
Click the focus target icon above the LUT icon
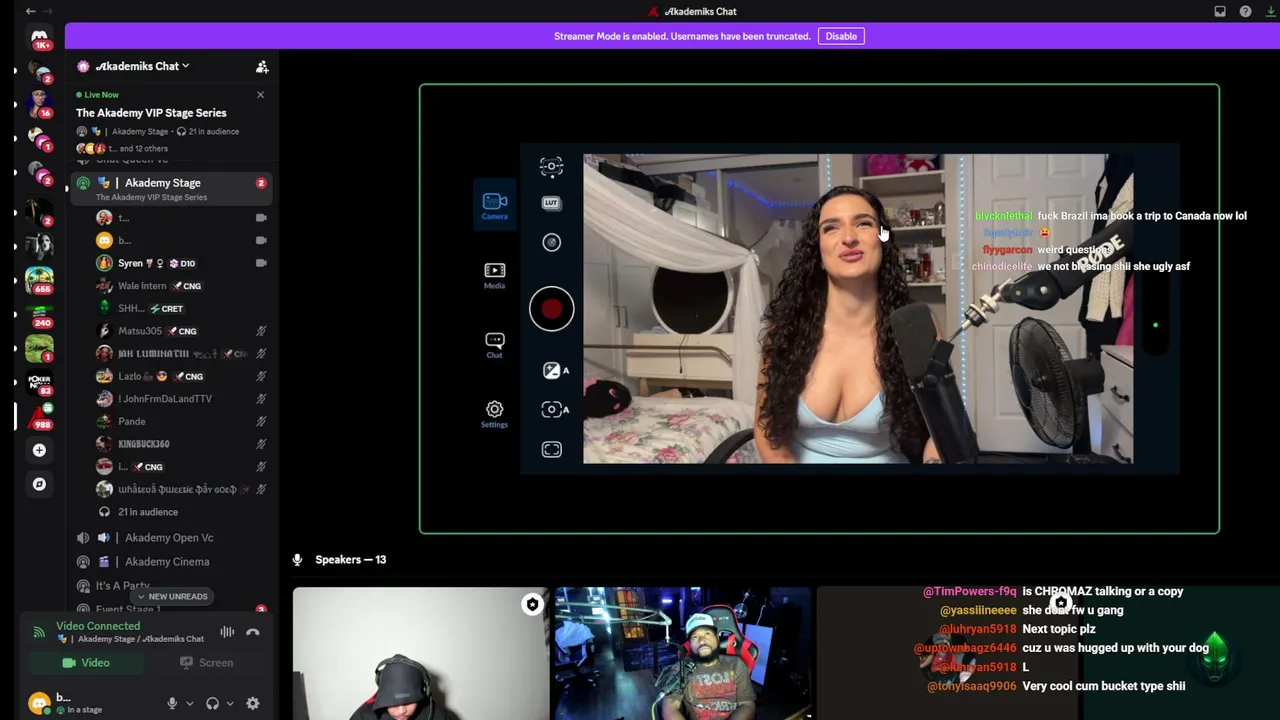(x=551, y=166)
